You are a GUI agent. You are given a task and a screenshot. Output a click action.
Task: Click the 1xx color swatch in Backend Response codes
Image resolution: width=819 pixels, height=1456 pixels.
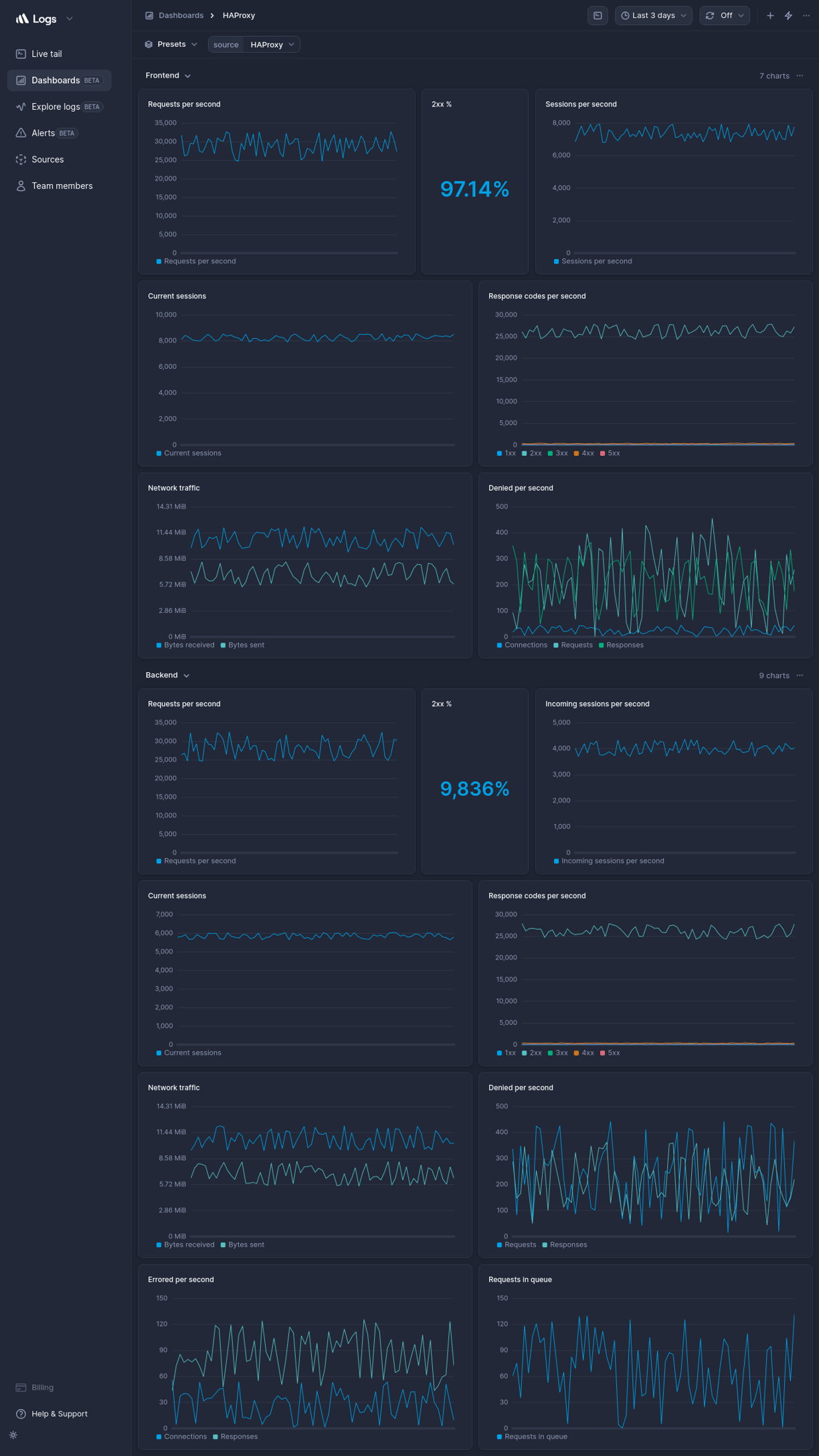click(x=499, y=1053)
